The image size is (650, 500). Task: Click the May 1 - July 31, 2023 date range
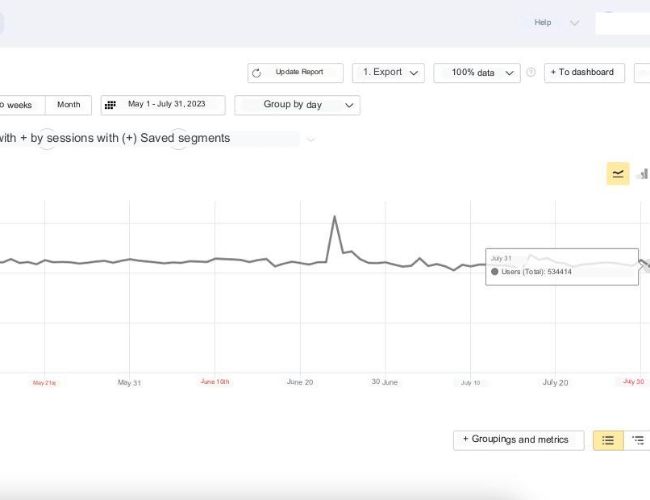click(166, 105)
